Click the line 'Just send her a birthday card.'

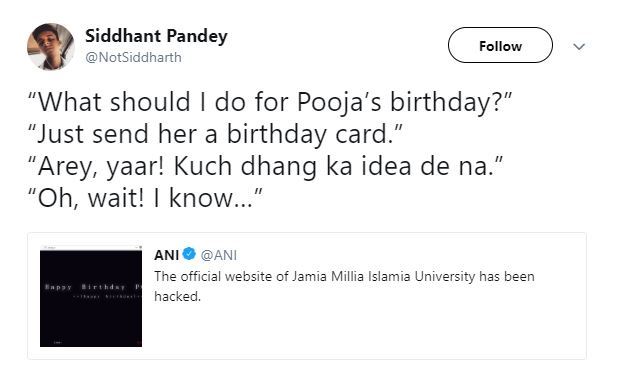215,134
